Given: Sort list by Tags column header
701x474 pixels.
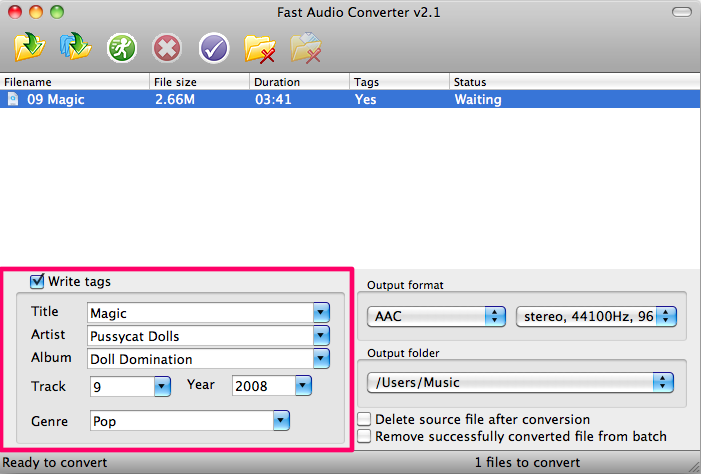Looking at the screenshot, I should [x=399, y=82].
